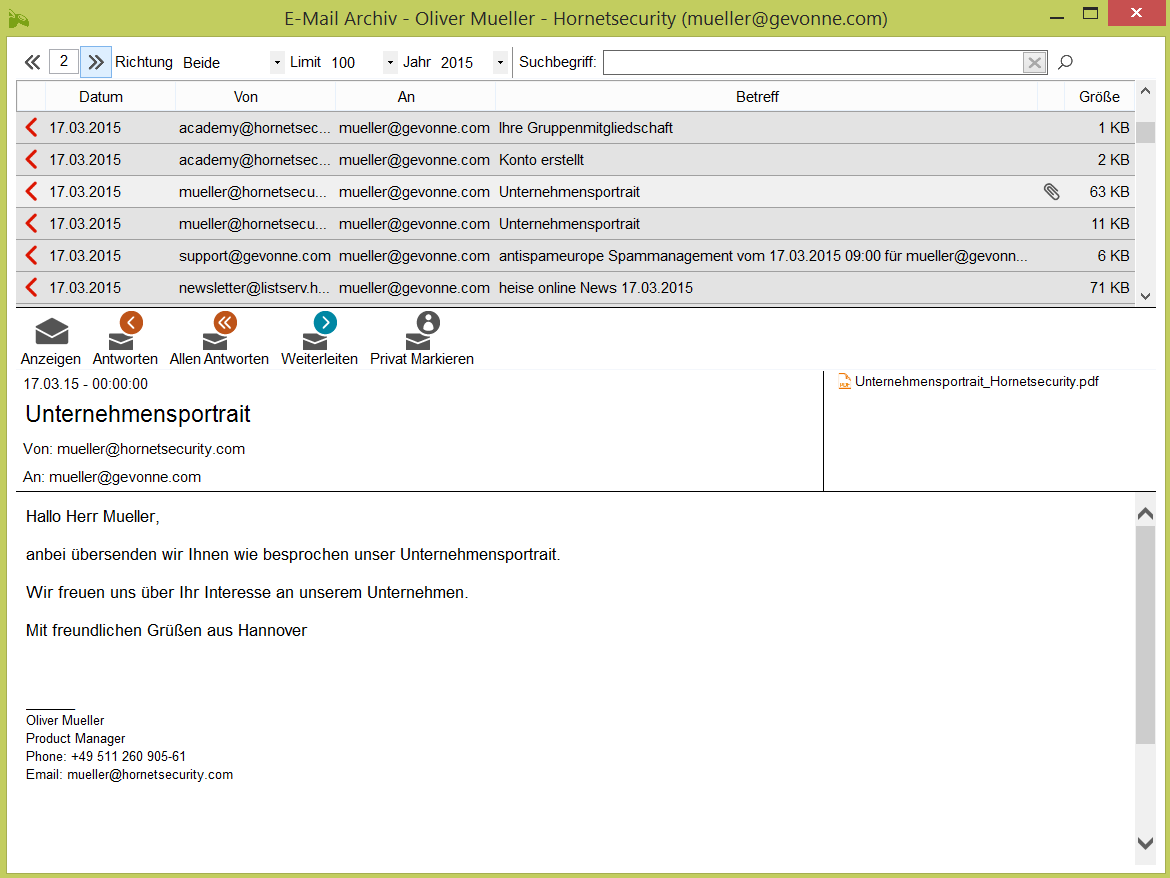Click the message body scrollbar down arrow

[x=1145, y=843]
